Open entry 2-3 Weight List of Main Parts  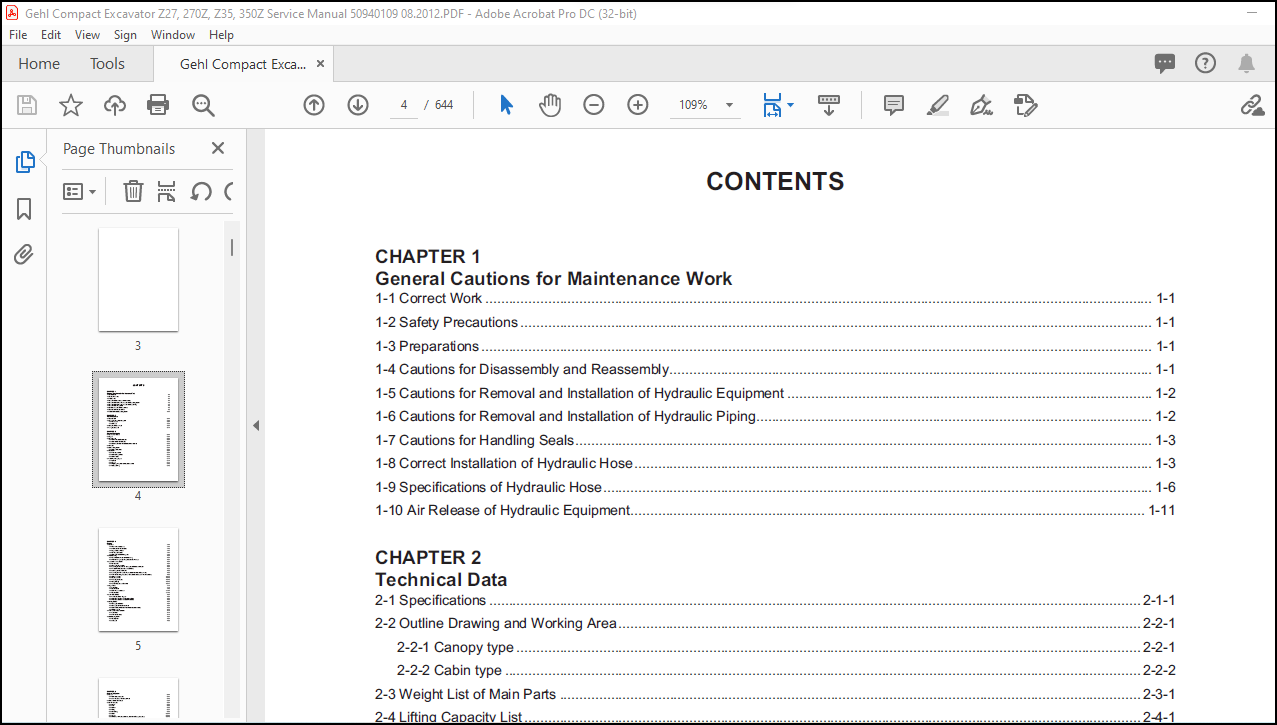coord(775,694)
